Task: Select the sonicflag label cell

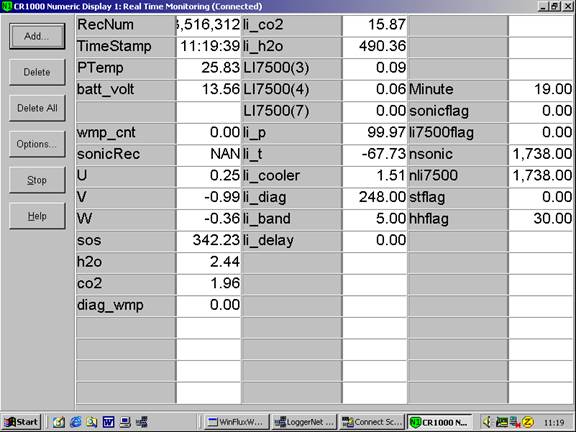Action: (x=458, y=111)
